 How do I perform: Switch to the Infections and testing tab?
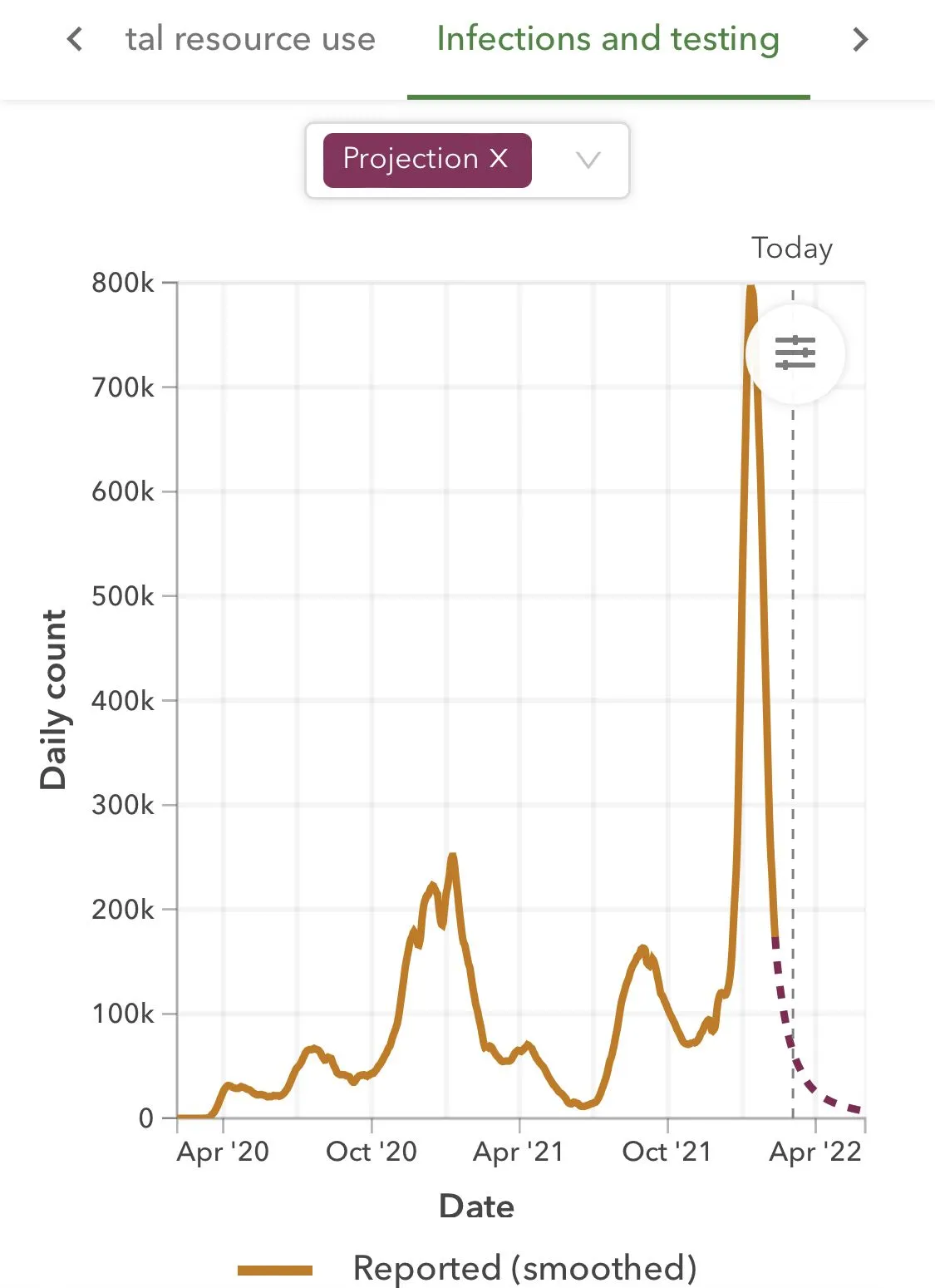click(x=608, y=39)
